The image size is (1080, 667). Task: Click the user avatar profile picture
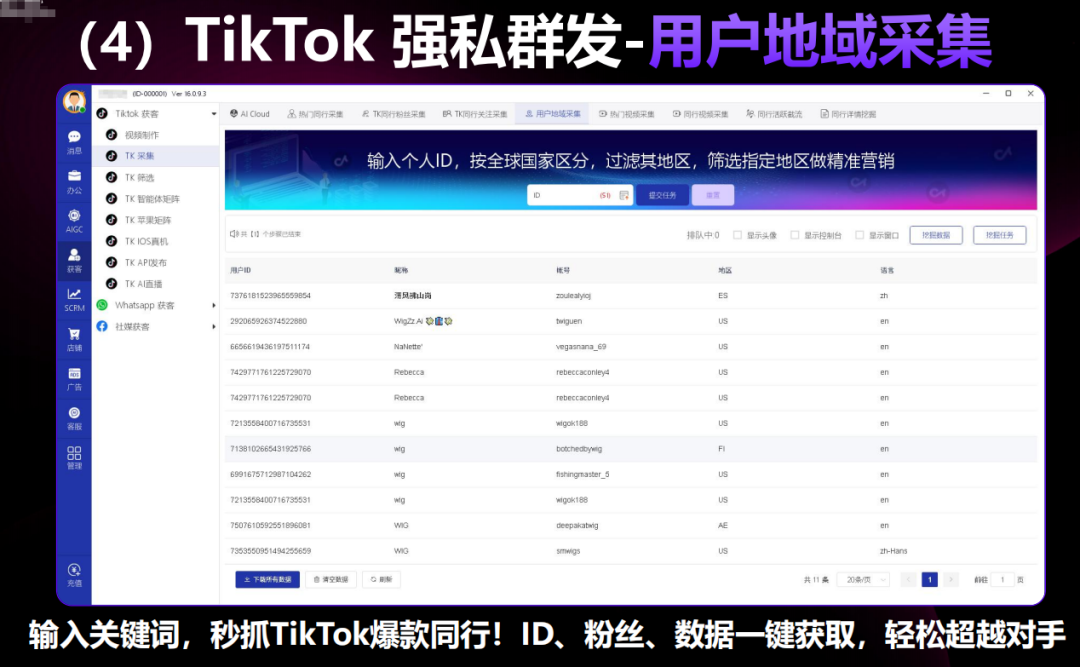tap(74, 101)
